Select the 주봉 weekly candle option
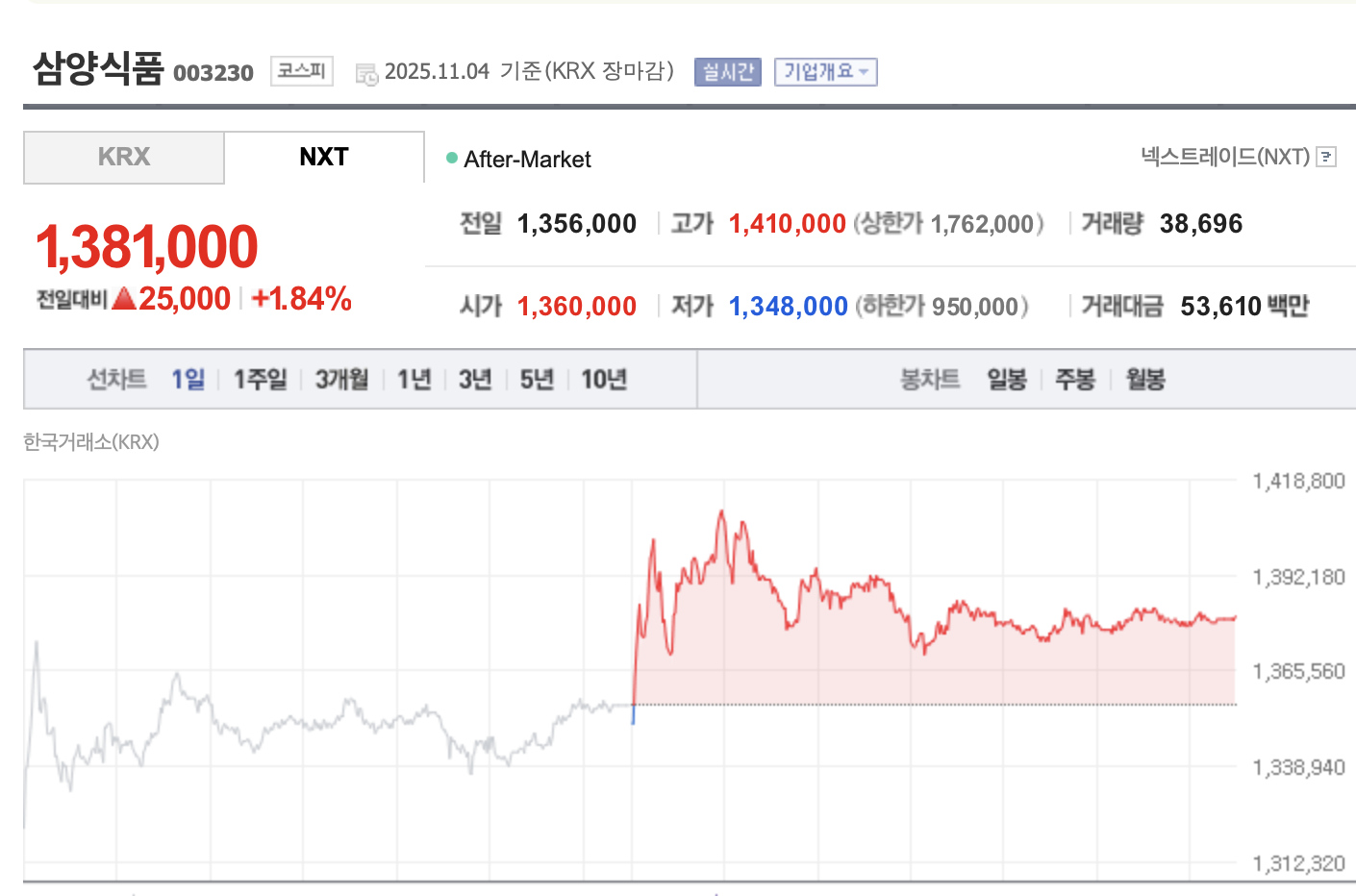Viewport: 1356px width, 896px height. (1074, 379)
